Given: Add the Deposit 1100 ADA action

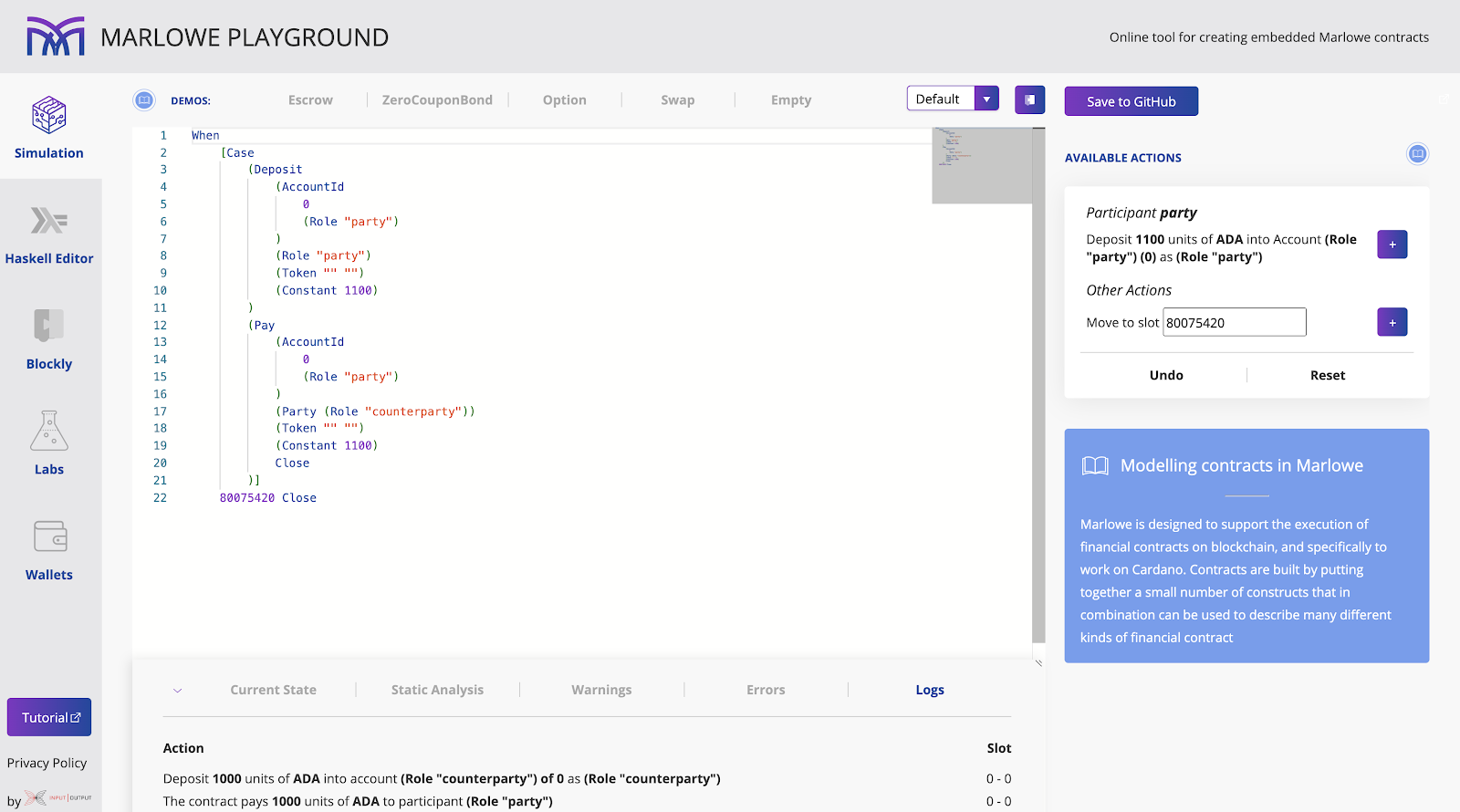Looking at the screenshot, I should 1392,245.
